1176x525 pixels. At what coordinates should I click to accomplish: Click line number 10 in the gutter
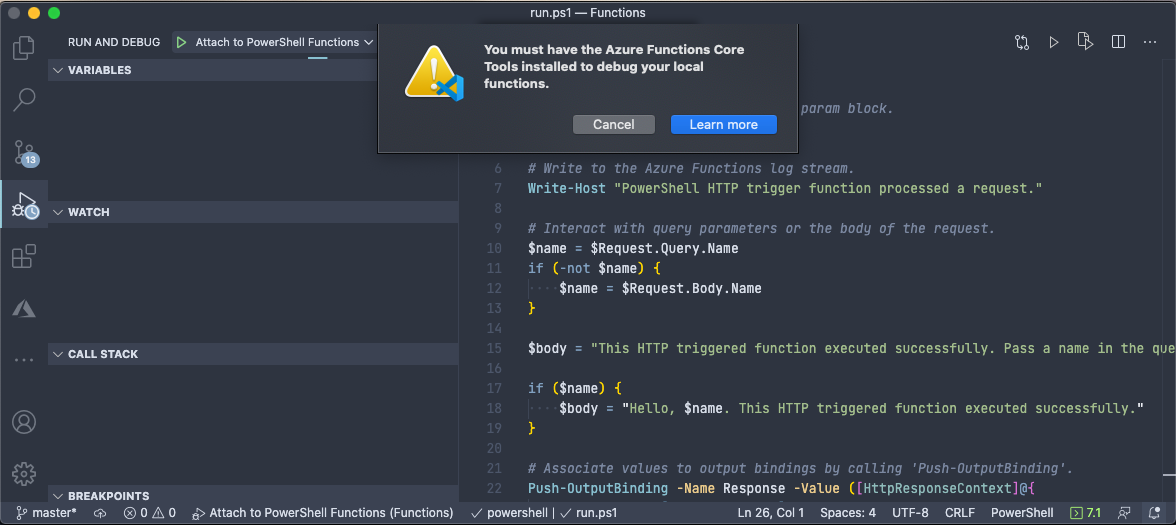click(x=494, y=248)
